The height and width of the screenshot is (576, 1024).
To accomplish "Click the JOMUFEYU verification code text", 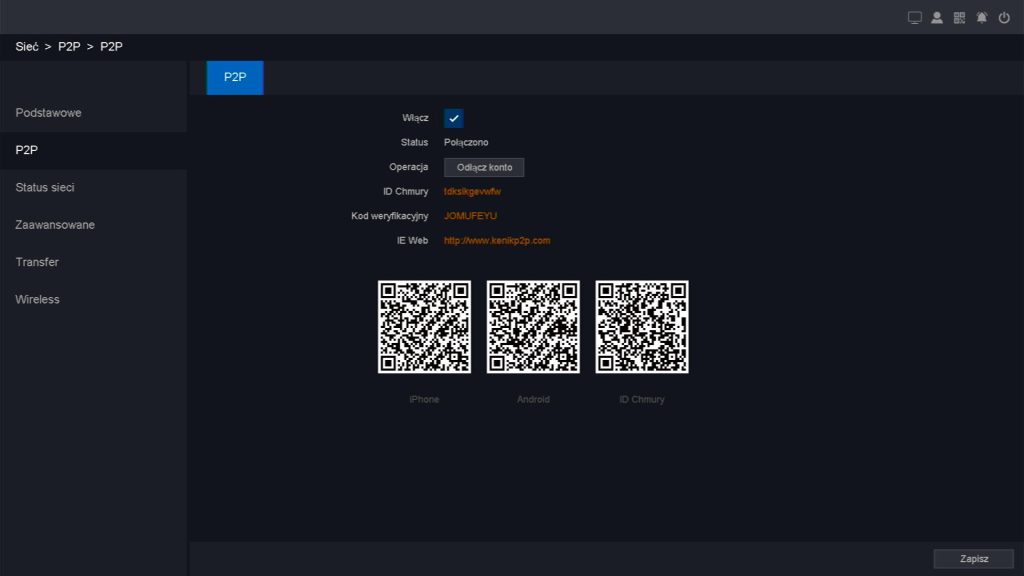I will pos(470,216).
